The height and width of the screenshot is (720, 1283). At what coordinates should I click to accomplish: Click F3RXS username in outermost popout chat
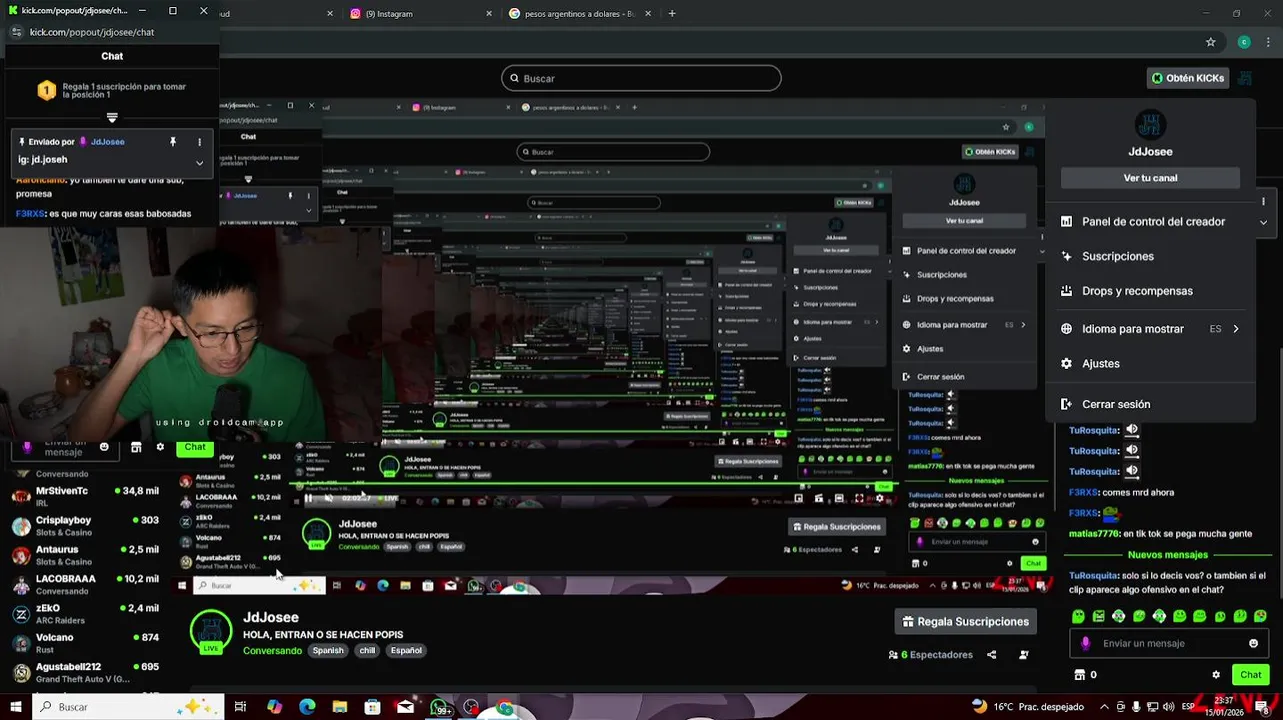coord(30,213)
